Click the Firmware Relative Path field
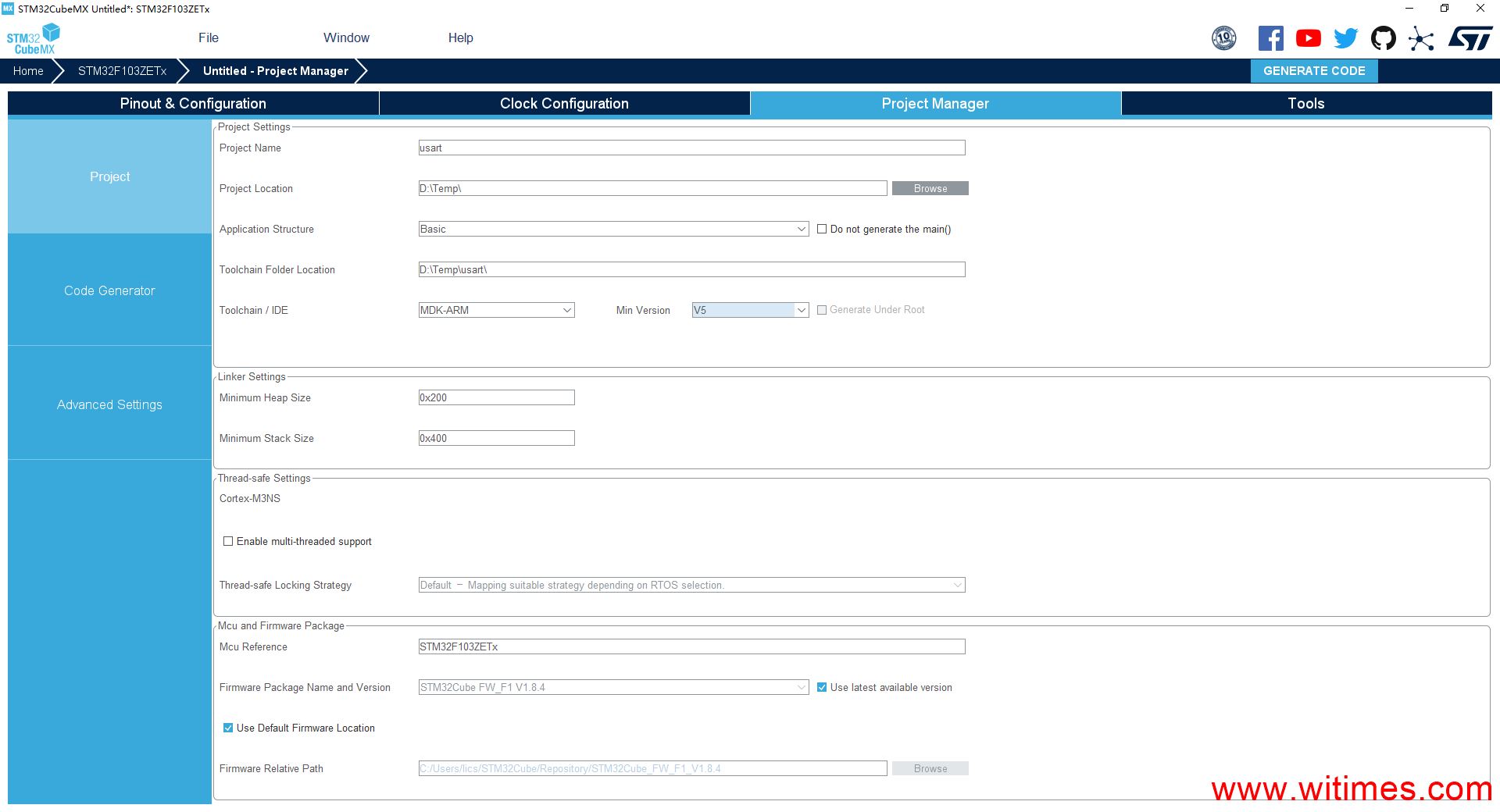 (652, 768)
